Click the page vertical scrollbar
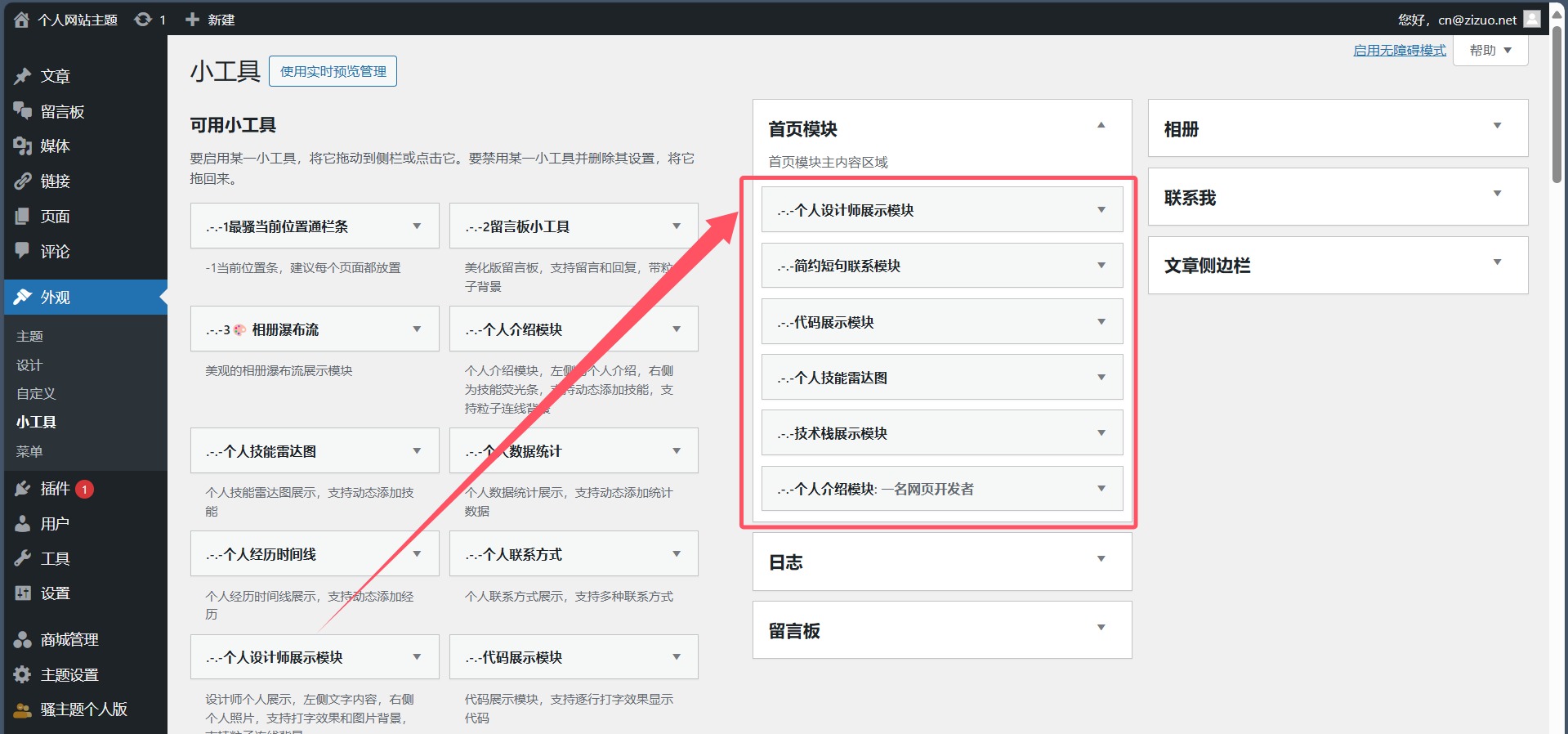The height and width of the screenshot is (734, 1568). tap(1557, 106)
